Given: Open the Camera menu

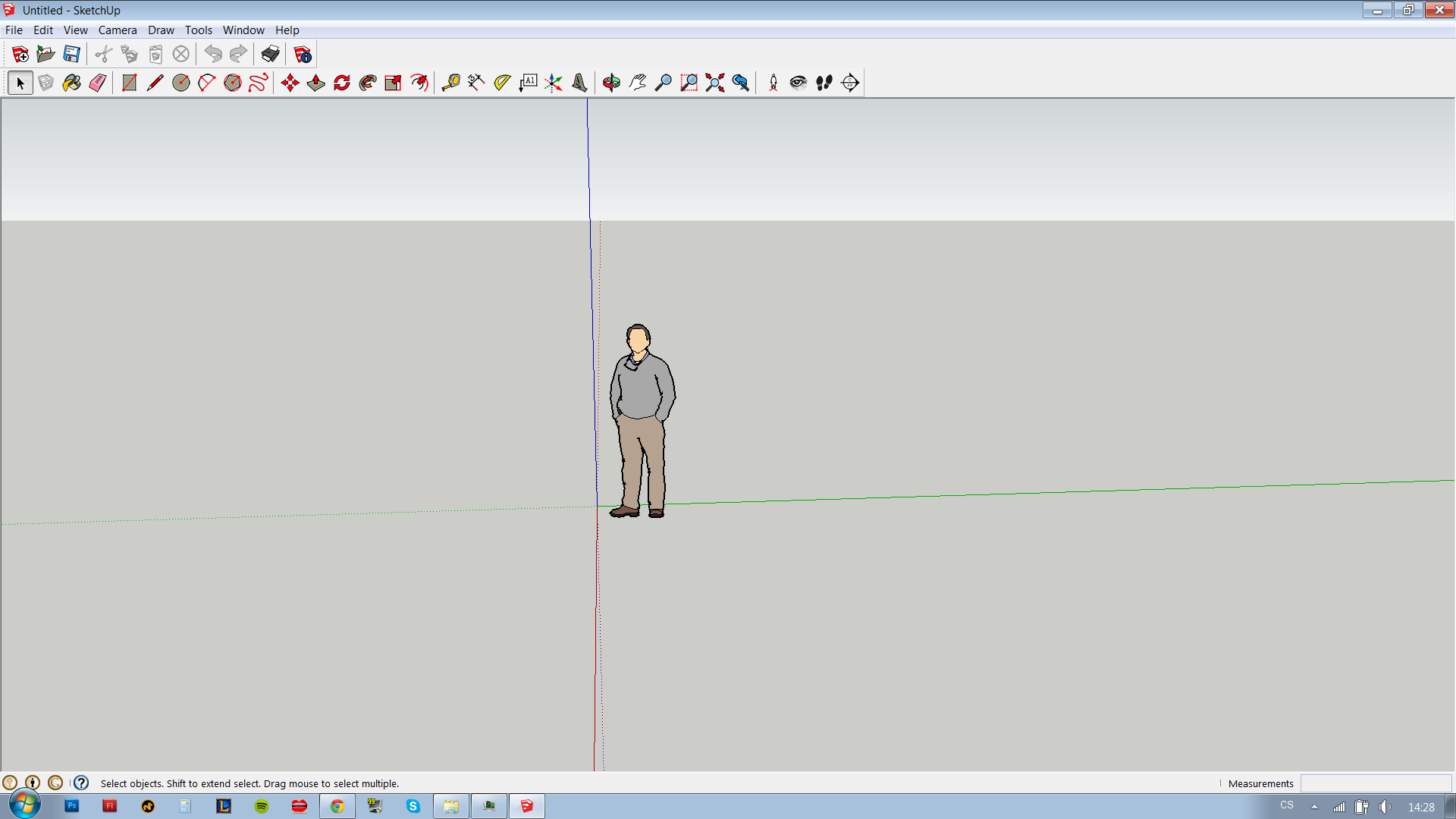Looking at the screenshot, I should [x=118, y=30].
